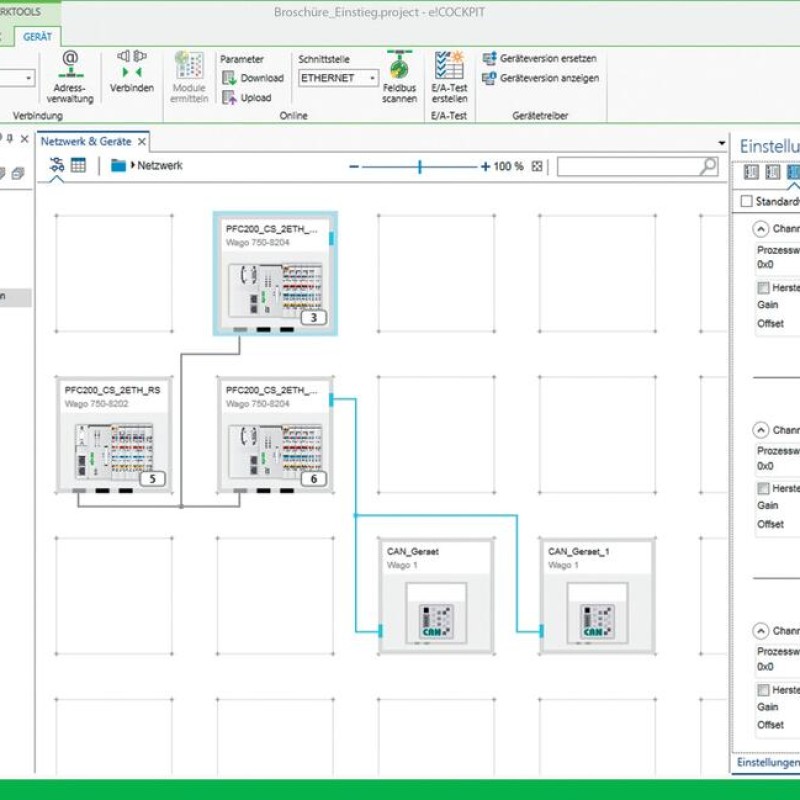Viewport: 800px width, 800px height.
Task: Toggle second channel Hersteller checkbox
Action: (x=763, y=488)
